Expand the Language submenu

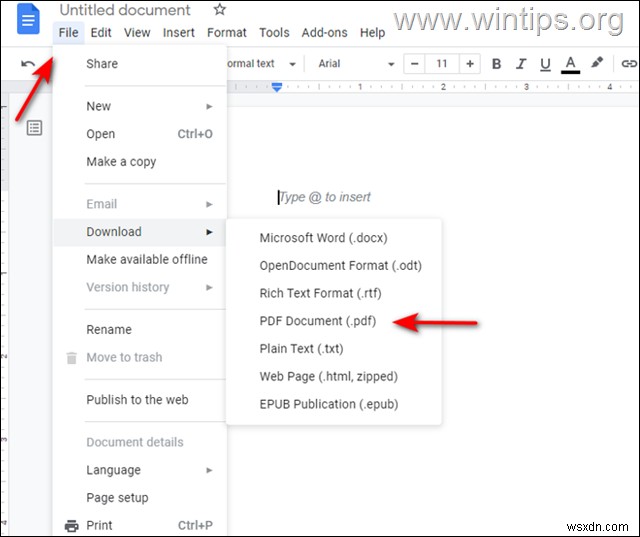tap(140, 470)
